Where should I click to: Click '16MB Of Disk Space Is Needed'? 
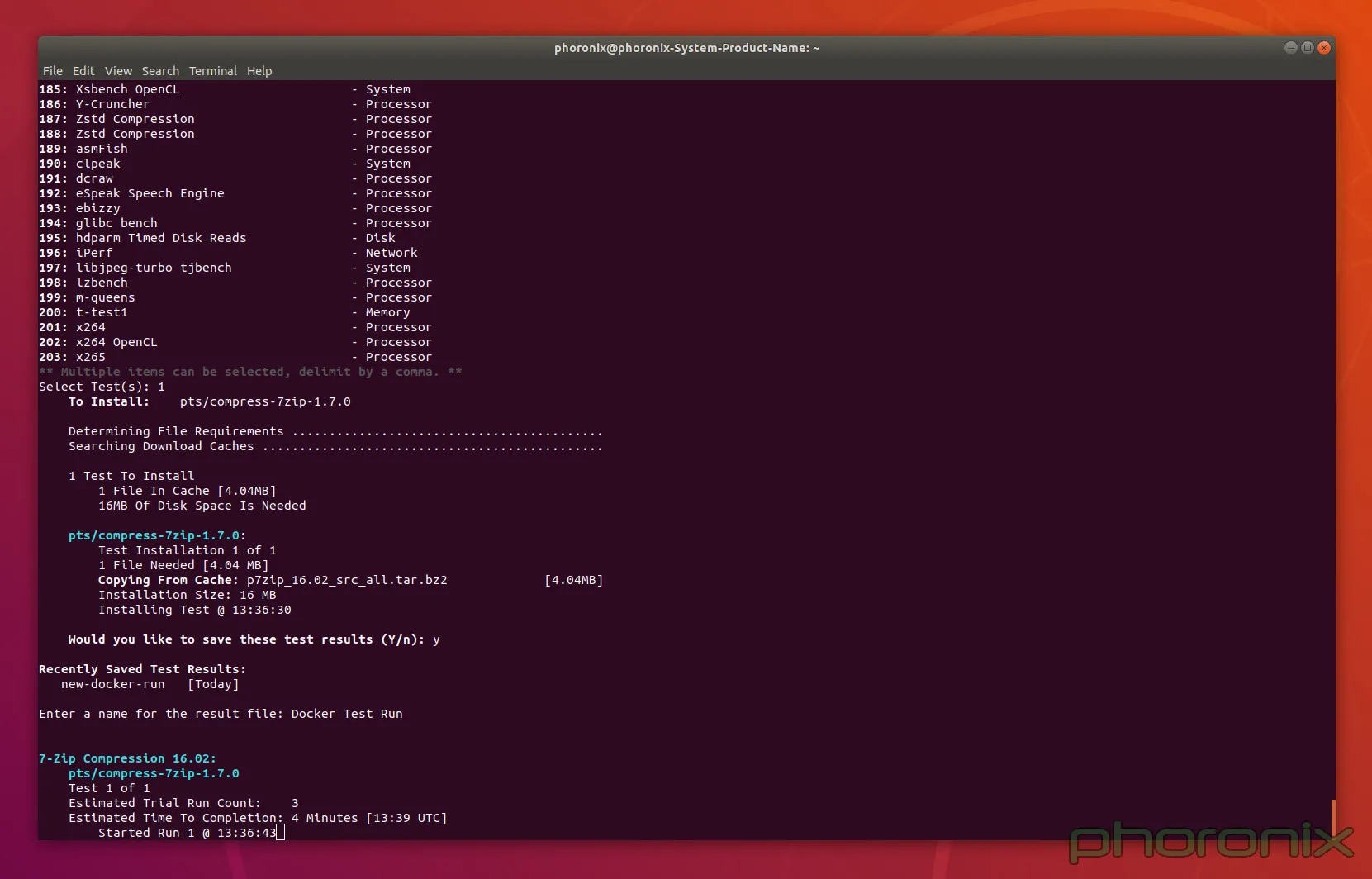pyautogui.click(x=202, y=506)
